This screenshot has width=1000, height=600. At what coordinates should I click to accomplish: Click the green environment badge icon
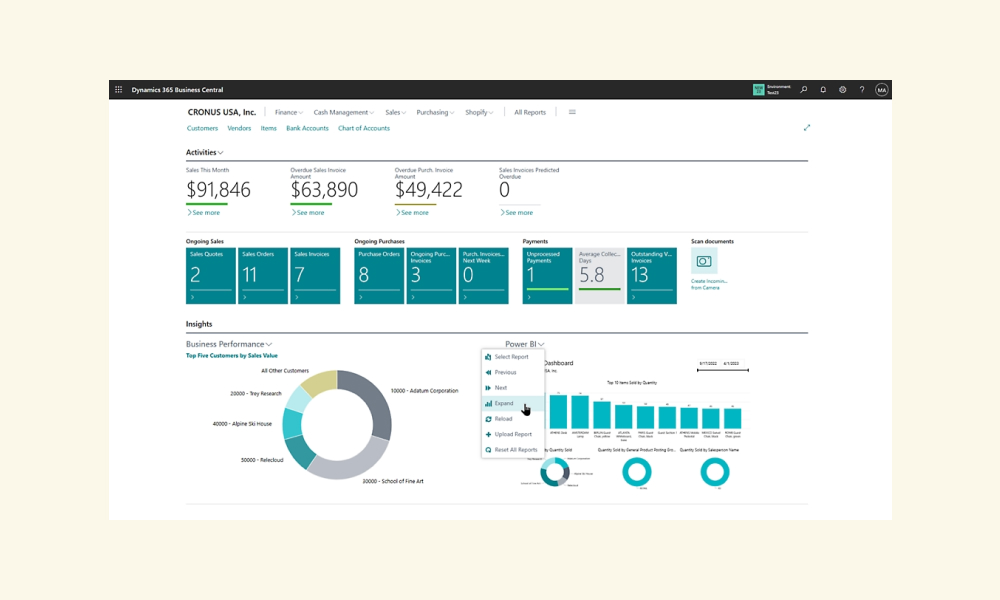point(758,90)
